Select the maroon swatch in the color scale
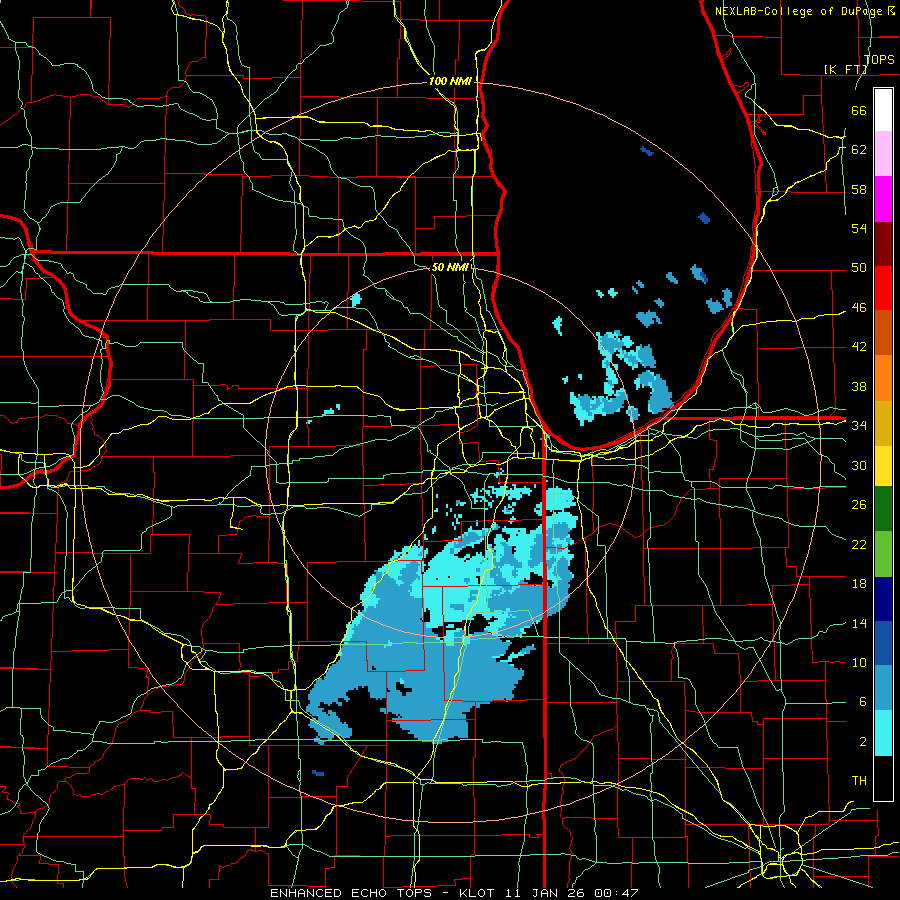 [883, 243]
